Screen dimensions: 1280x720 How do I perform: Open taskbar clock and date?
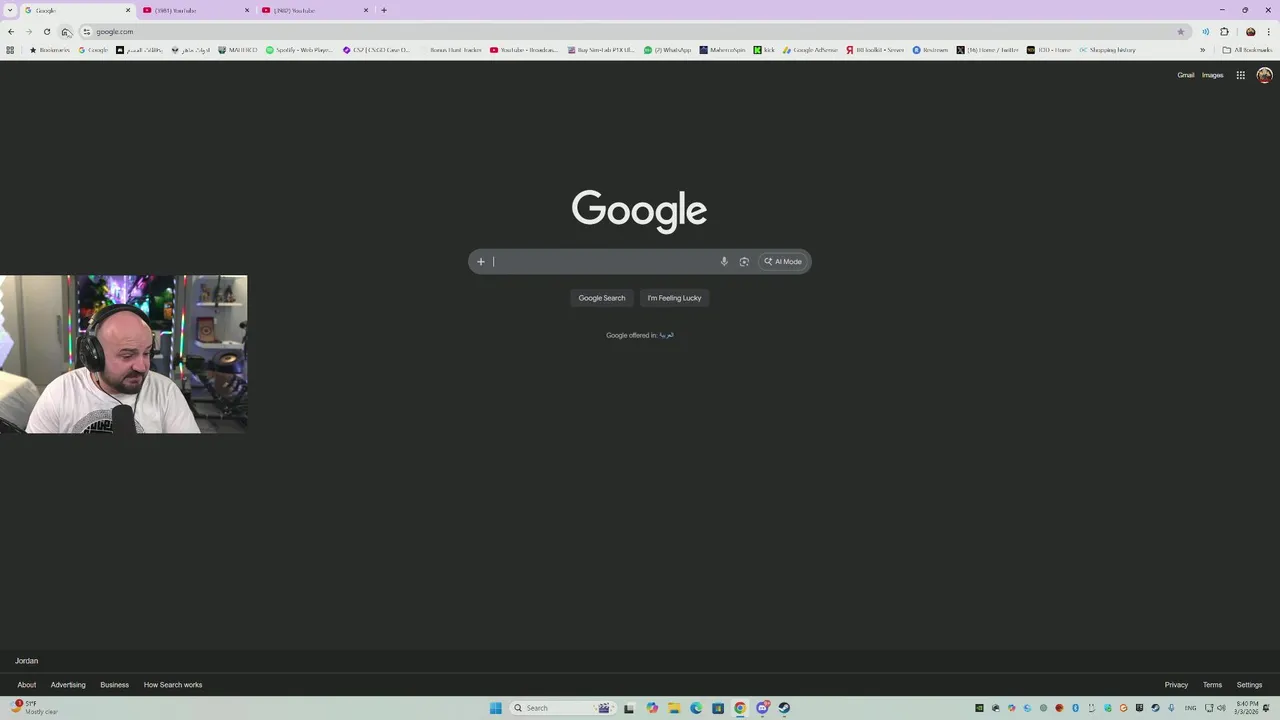(1246, 708)
